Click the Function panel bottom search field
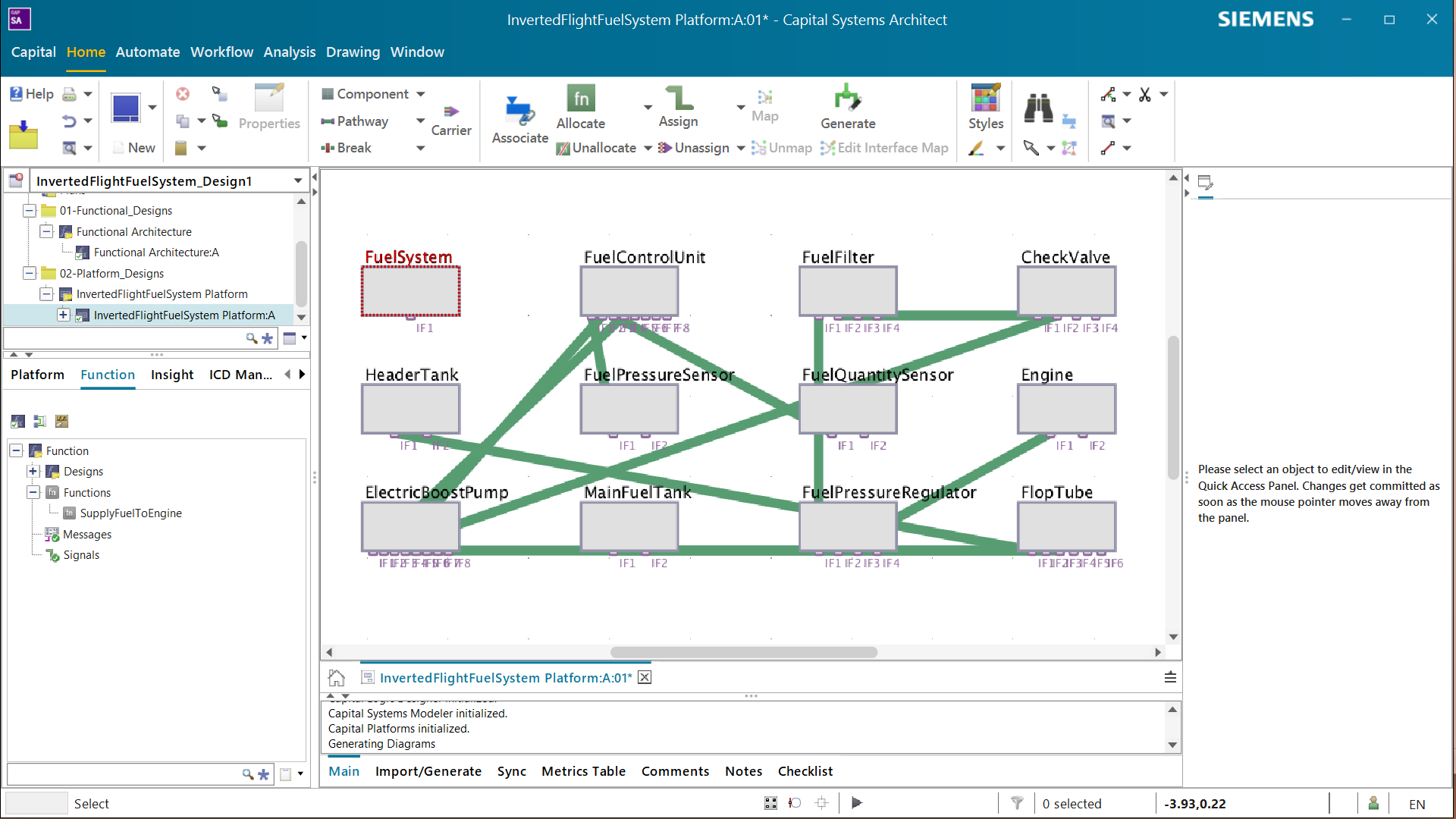 coord(124,774)
